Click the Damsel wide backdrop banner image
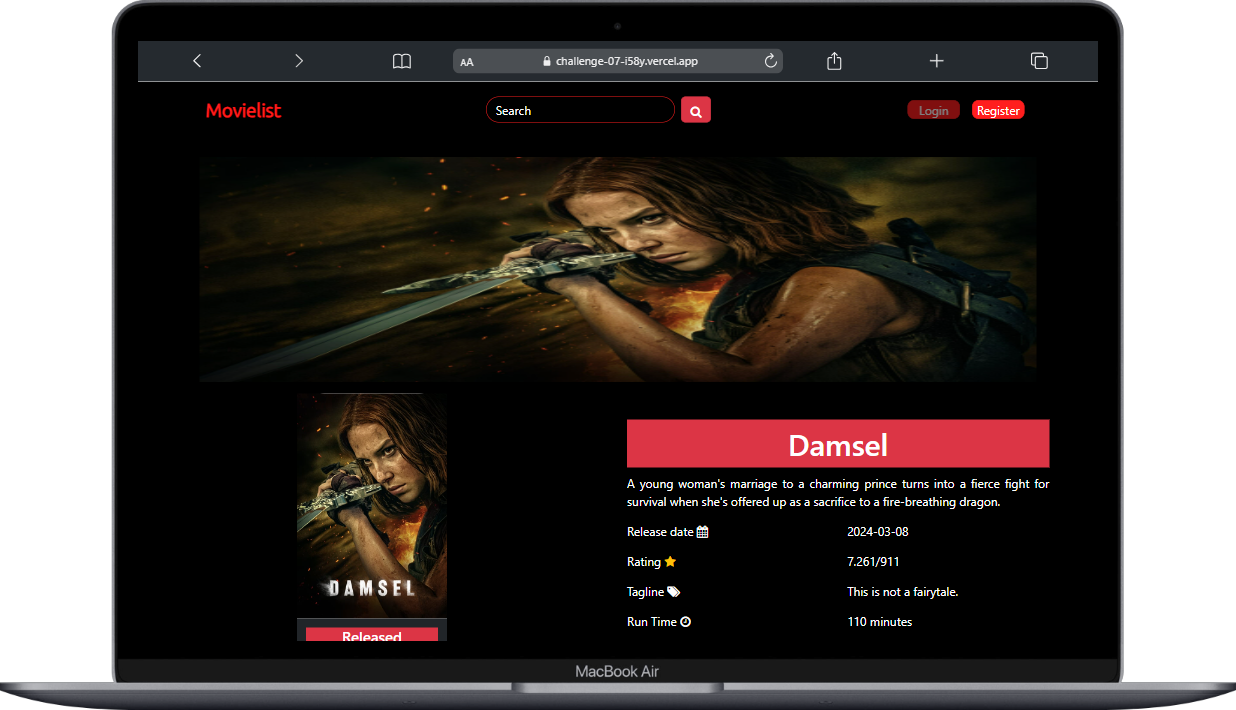The image size is (1236, 710). (618, 269)
